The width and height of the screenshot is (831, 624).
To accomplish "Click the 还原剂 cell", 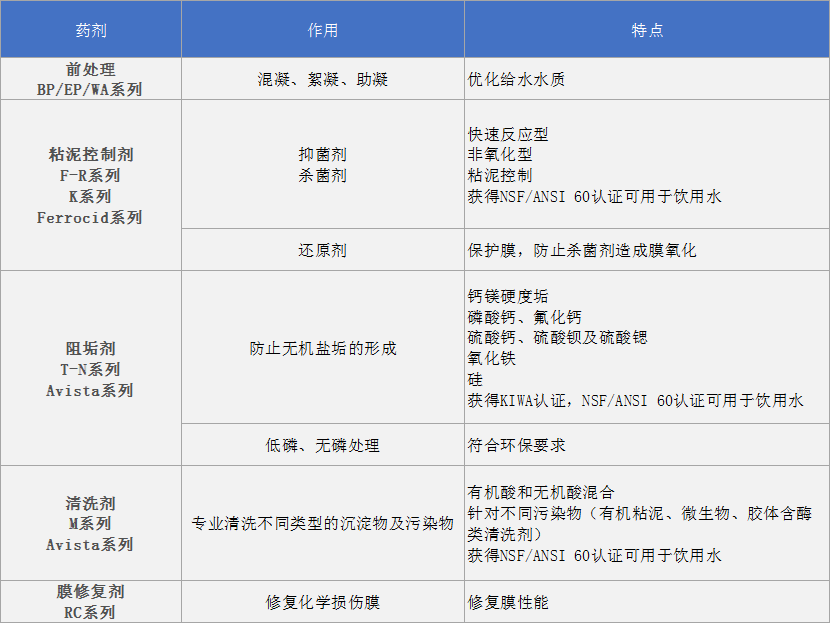I will click(320, 250).
